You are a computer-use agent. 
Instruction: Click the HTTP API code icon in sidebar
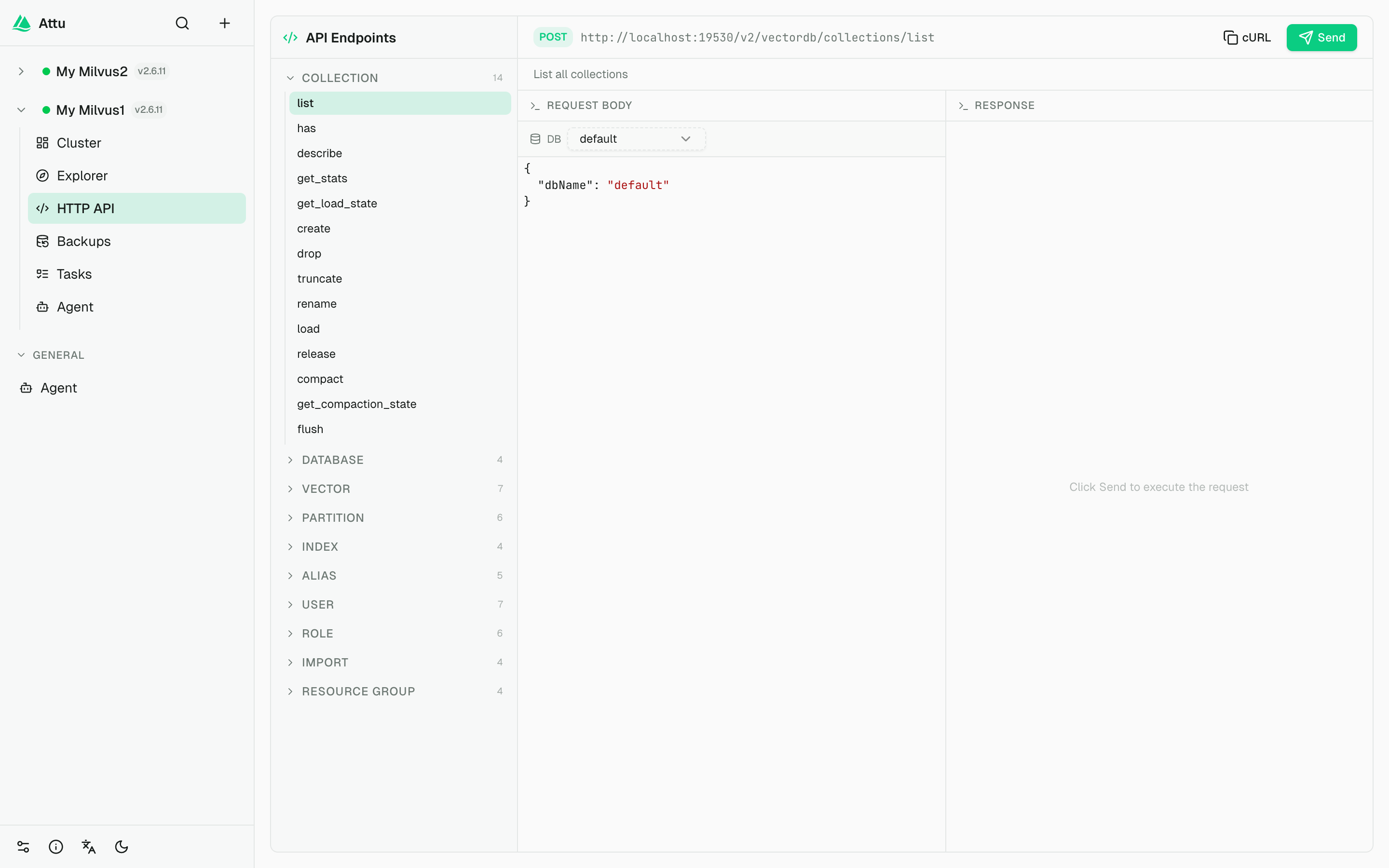point(42,208)
